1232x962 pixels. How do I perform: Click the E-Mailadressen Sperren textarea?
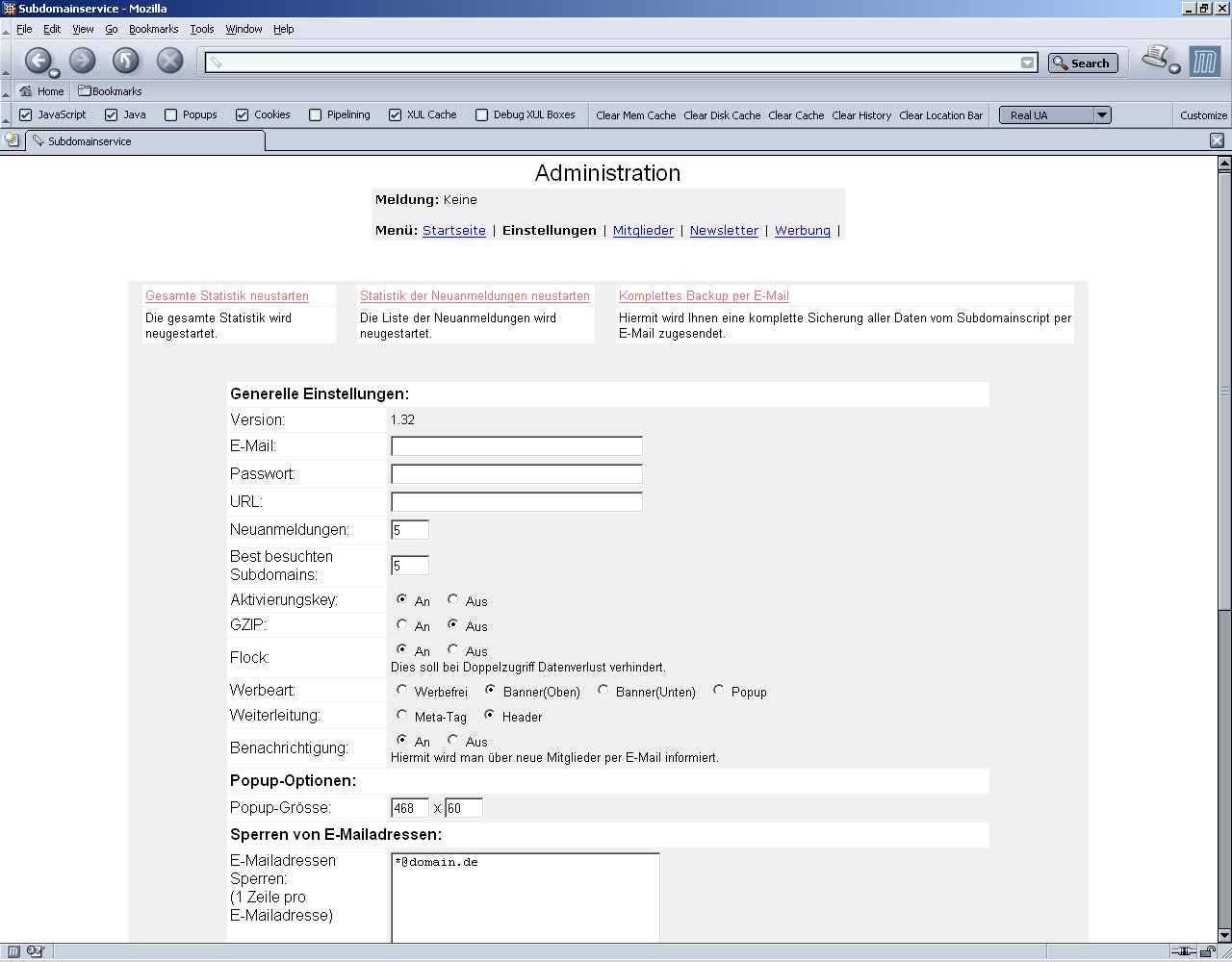tap(526, 898)
